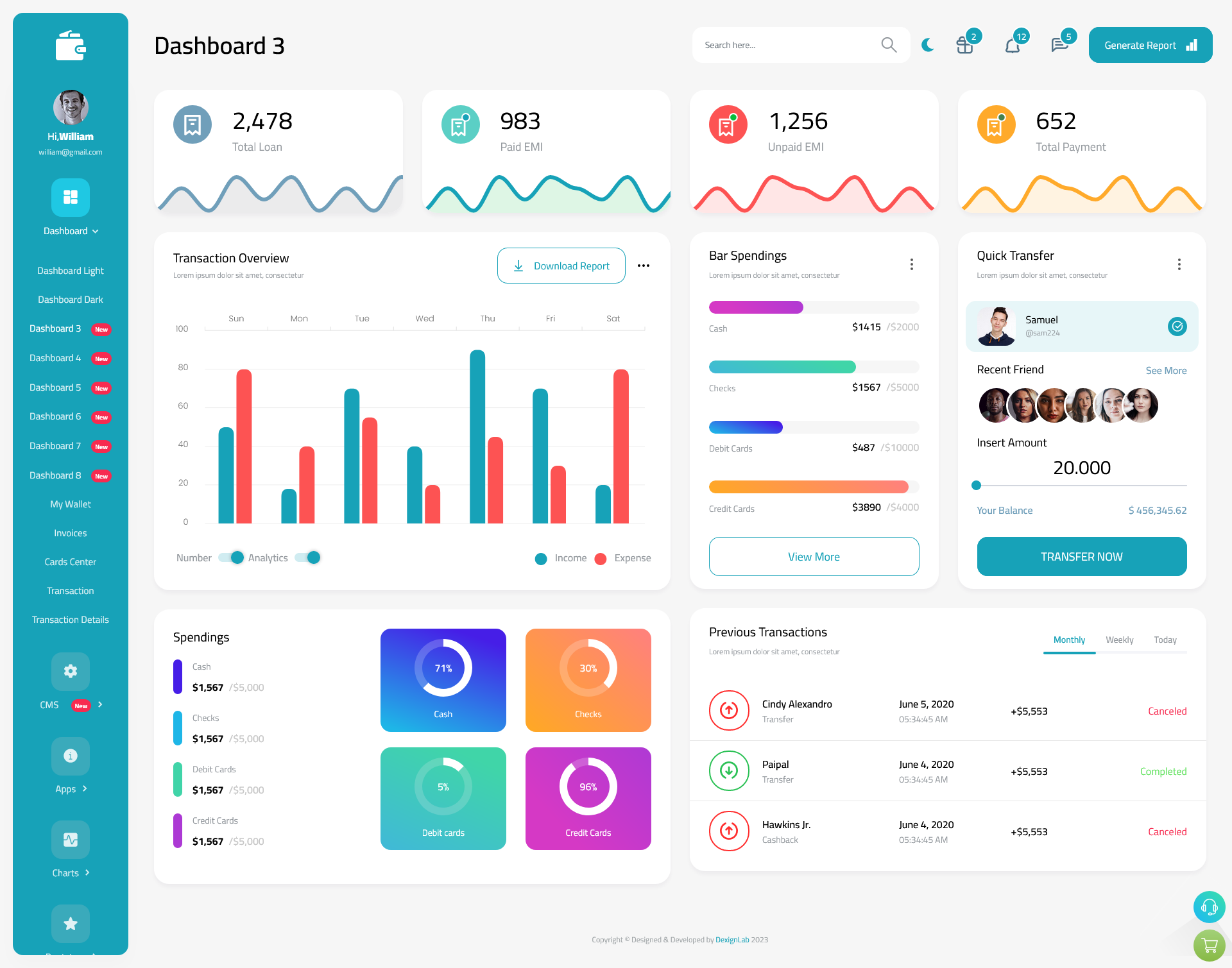Click the Download Report button

[562, 265]
